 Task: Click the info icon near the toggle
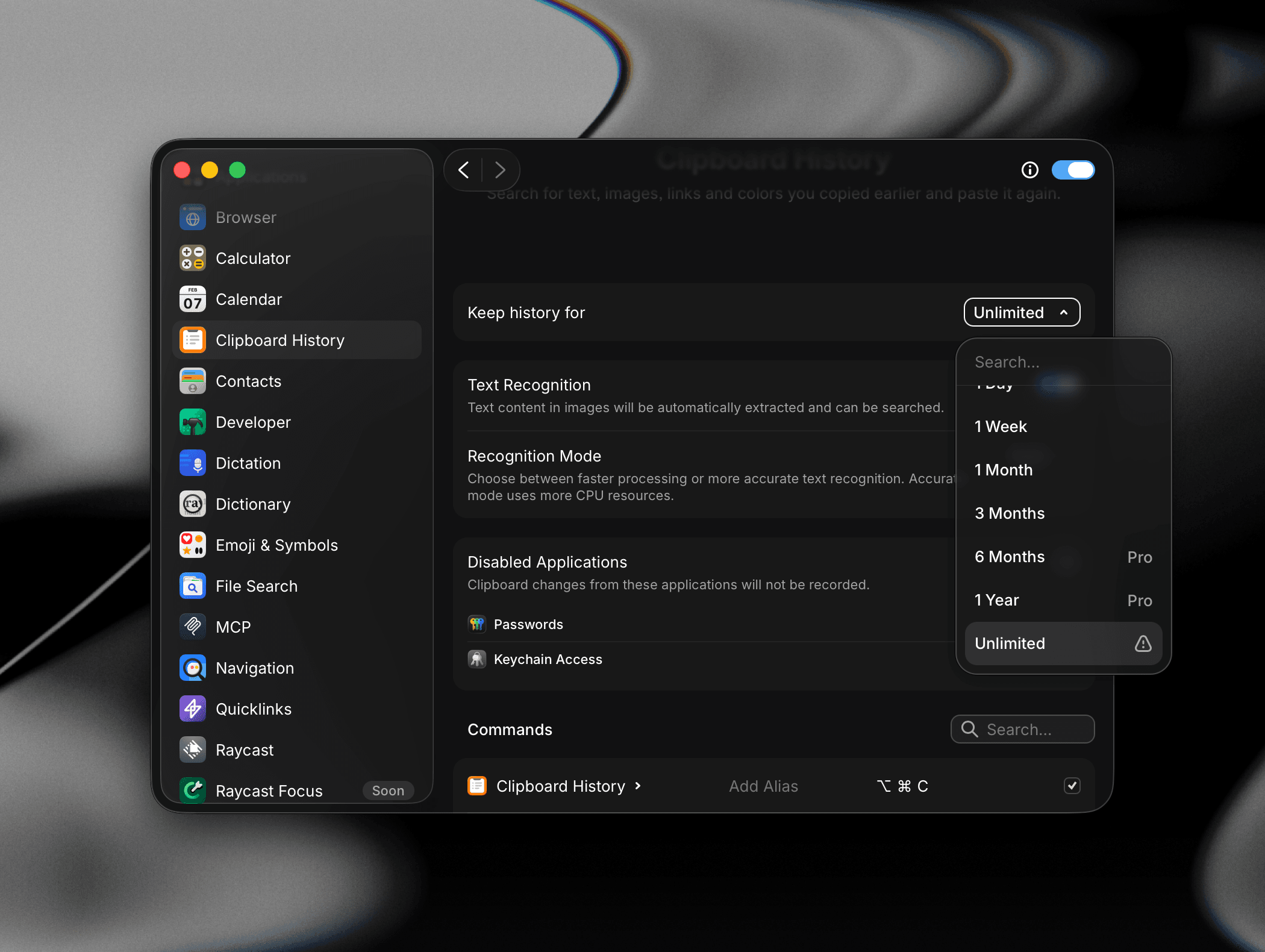tap(1030, 171)
